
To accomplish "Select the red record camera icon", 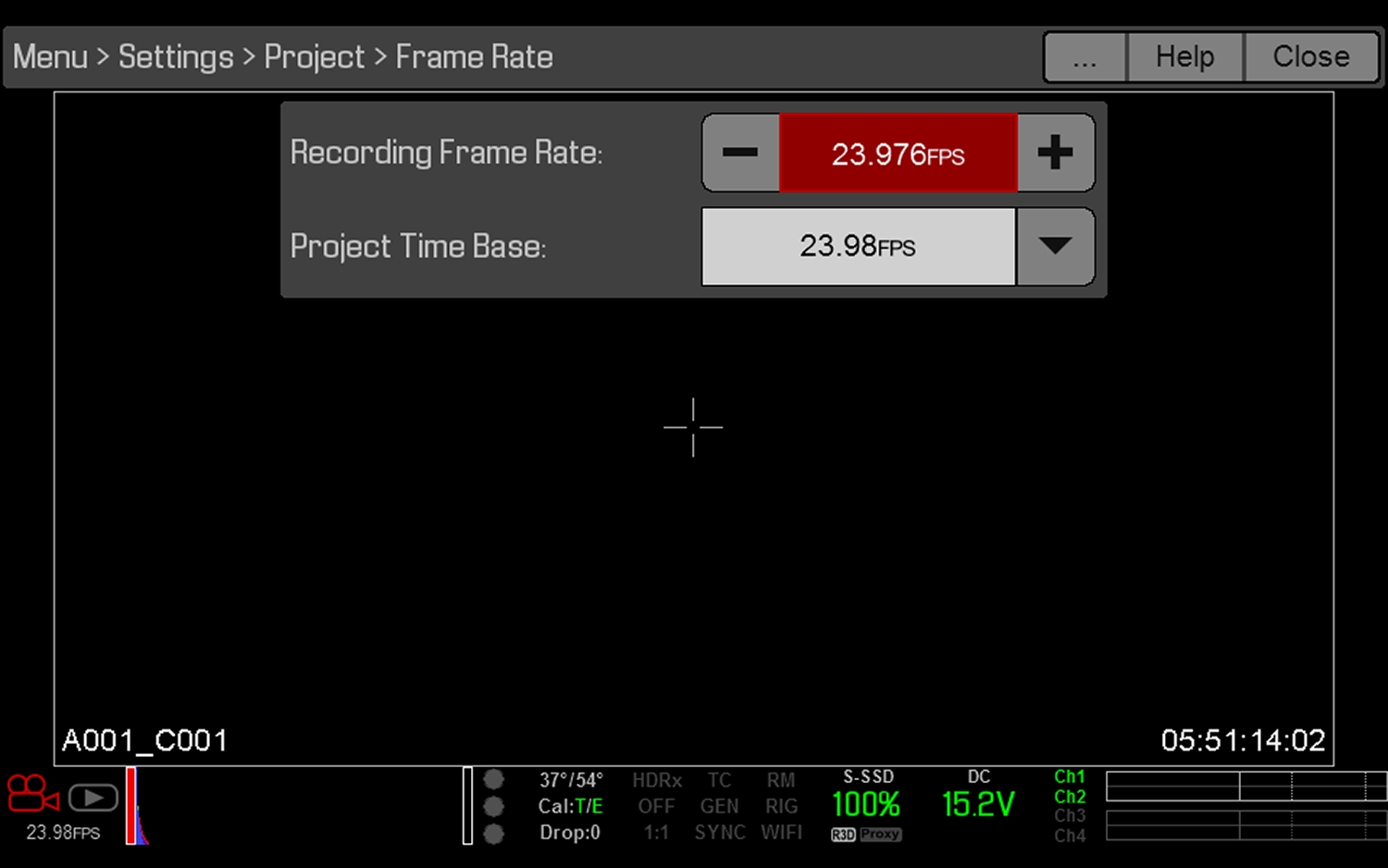I will [x=31, y=796].
